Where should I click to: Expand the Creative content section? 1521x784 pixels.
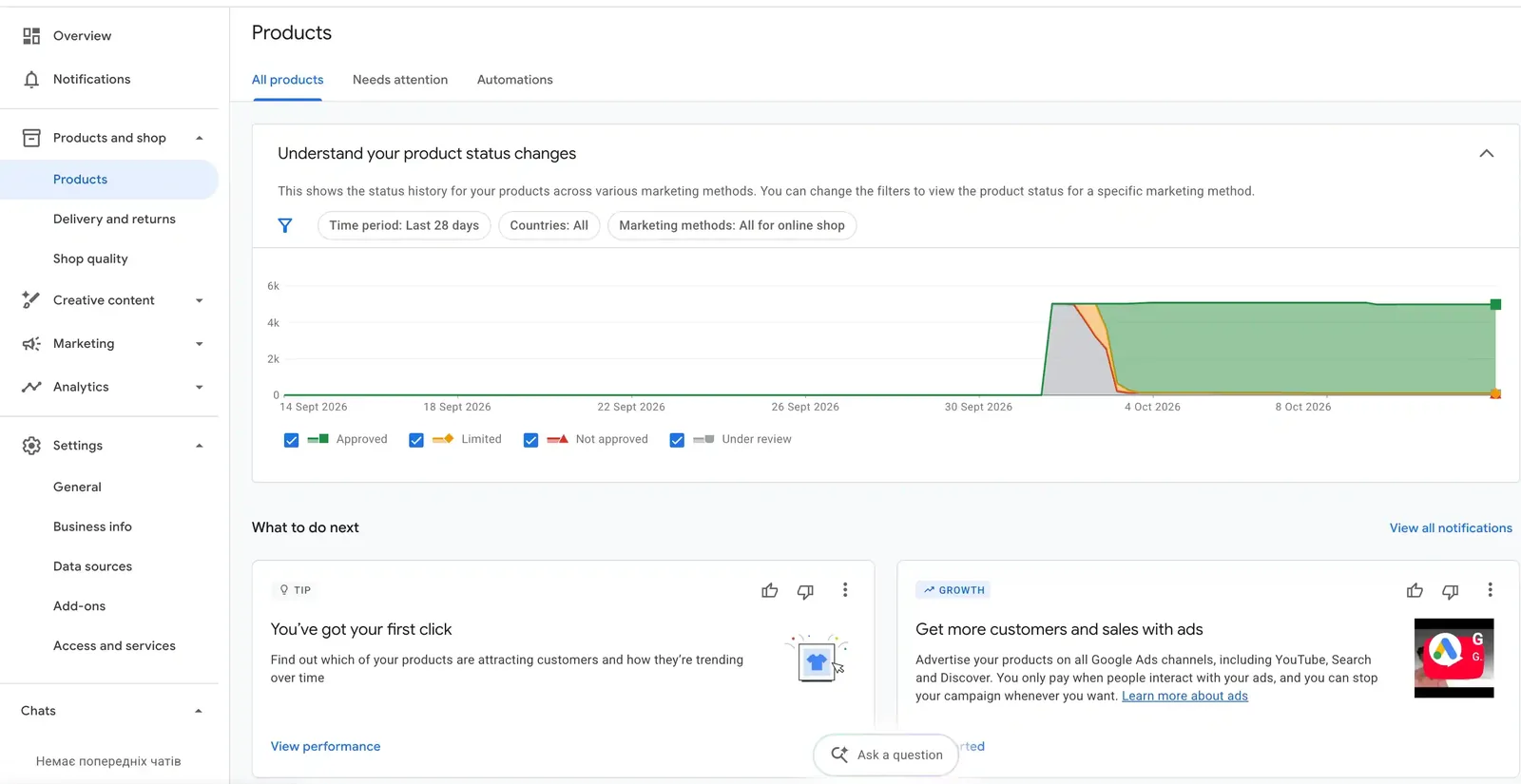200,301
